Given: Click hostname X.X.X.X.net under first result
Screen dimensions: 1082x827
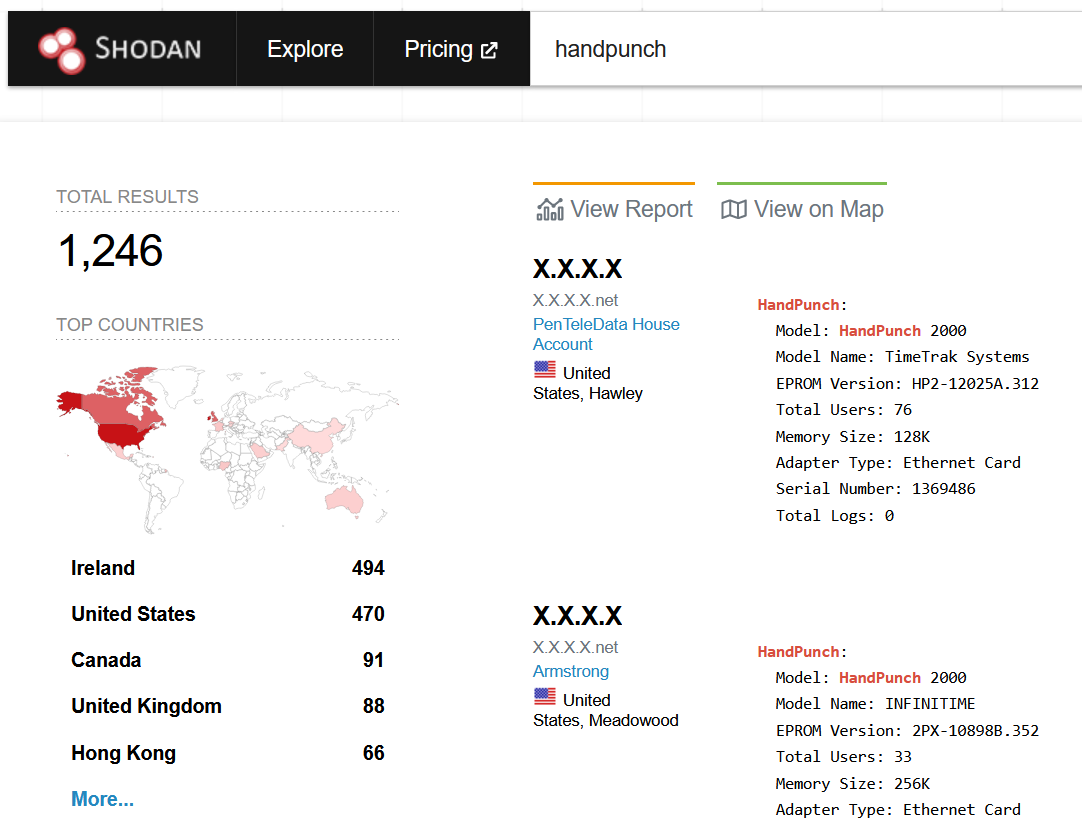Looking at the screenshot, I should click(576, 300).
